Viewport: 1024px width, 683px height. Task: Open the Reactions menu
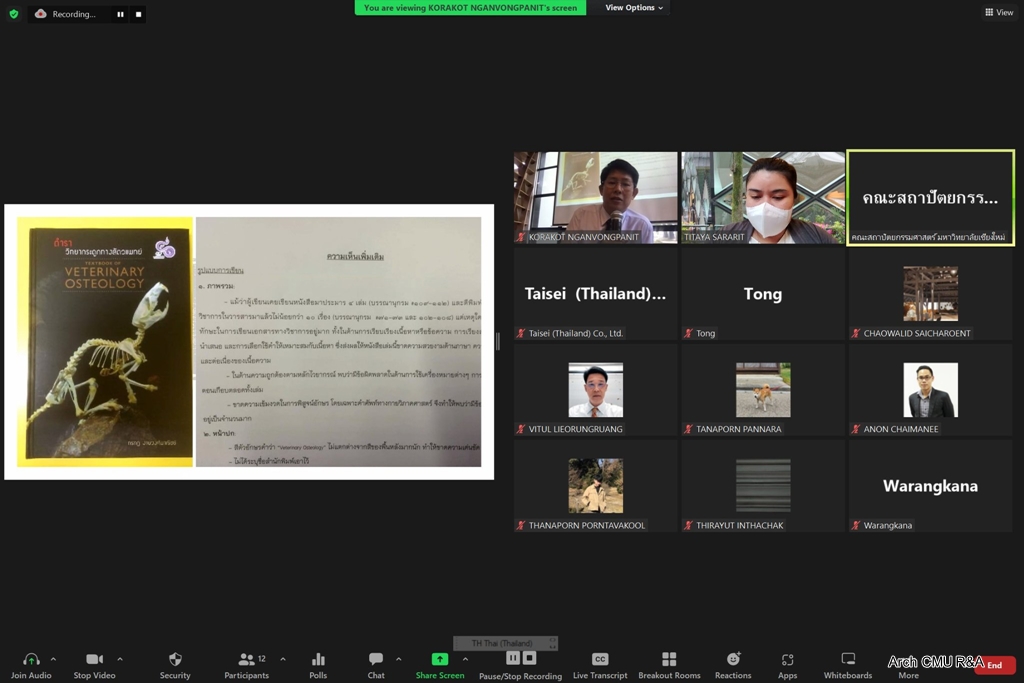point(733,665)
